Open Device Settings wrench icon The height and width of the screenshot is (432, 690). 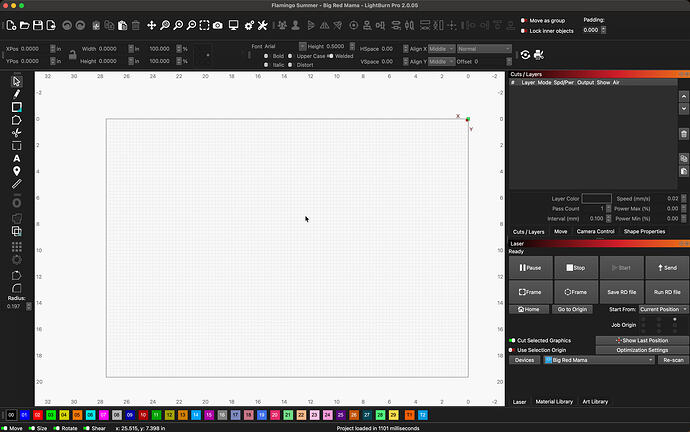click(x=262, y=26)
